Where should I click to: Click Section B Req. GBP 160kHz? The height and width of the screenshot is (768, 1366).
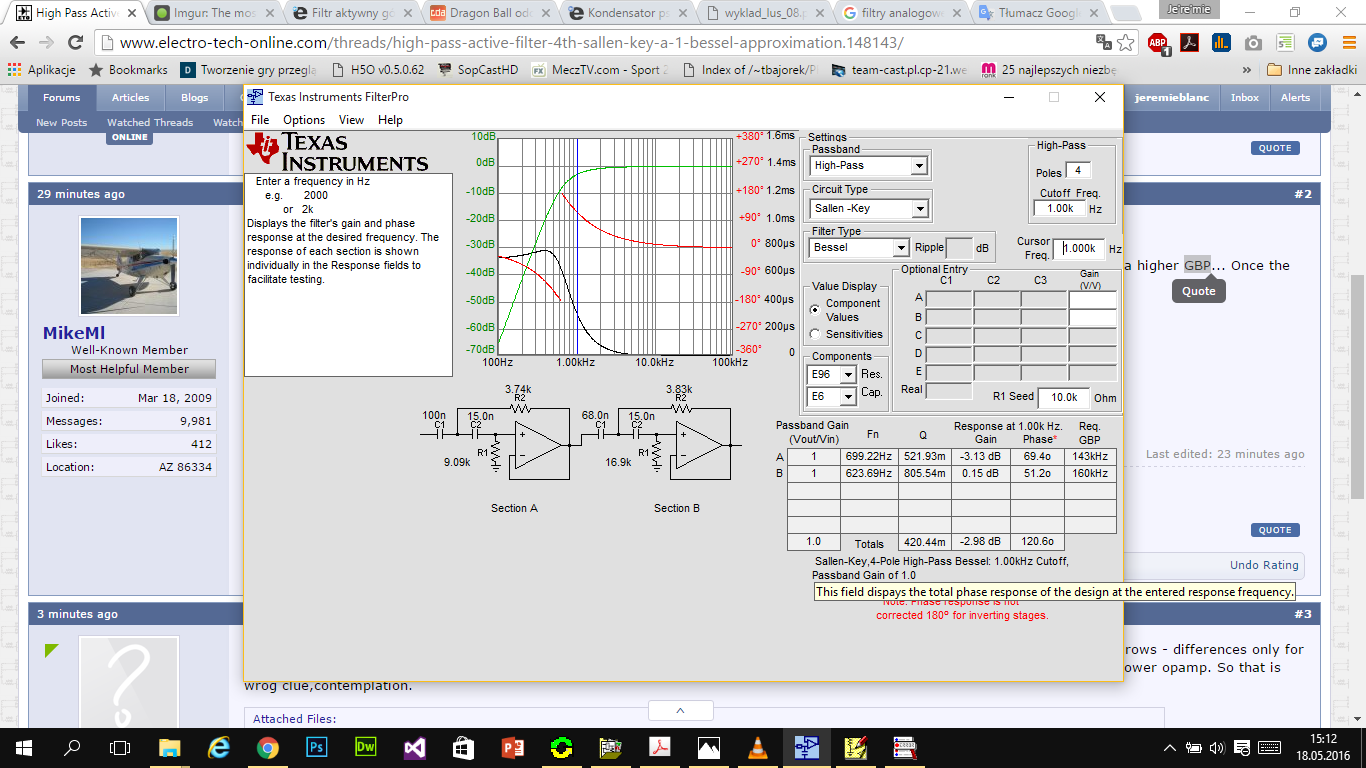(1090, 473)
